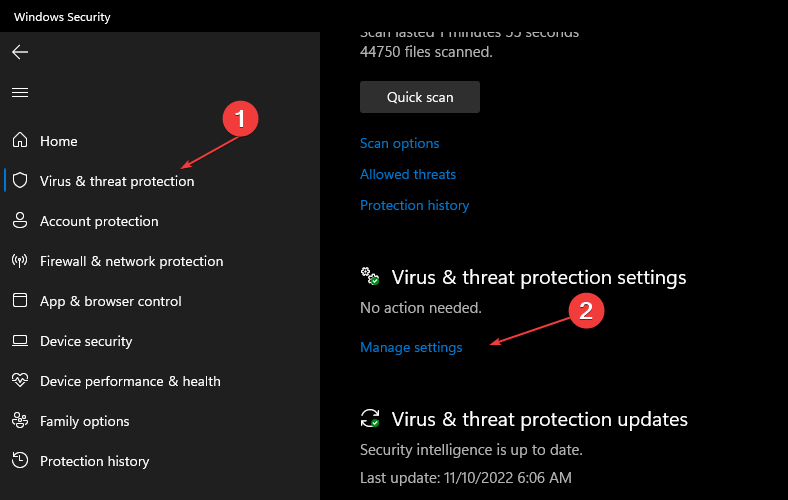Image resolution: width=788 pixels, height=500 pixels.
Task: Open the Allowed threats link
Action: pyautogui.click(x=408, y=174)
